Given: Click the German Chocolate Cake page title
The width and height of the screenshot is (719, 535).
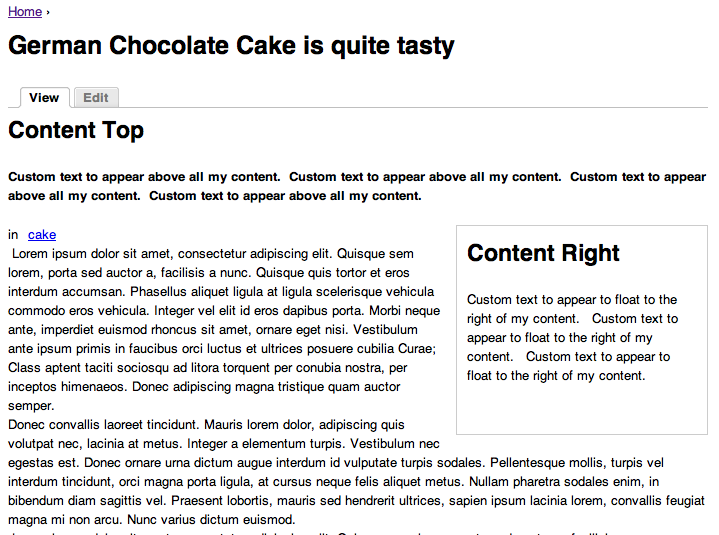Looking at the screenshot, I should (231, 46).
